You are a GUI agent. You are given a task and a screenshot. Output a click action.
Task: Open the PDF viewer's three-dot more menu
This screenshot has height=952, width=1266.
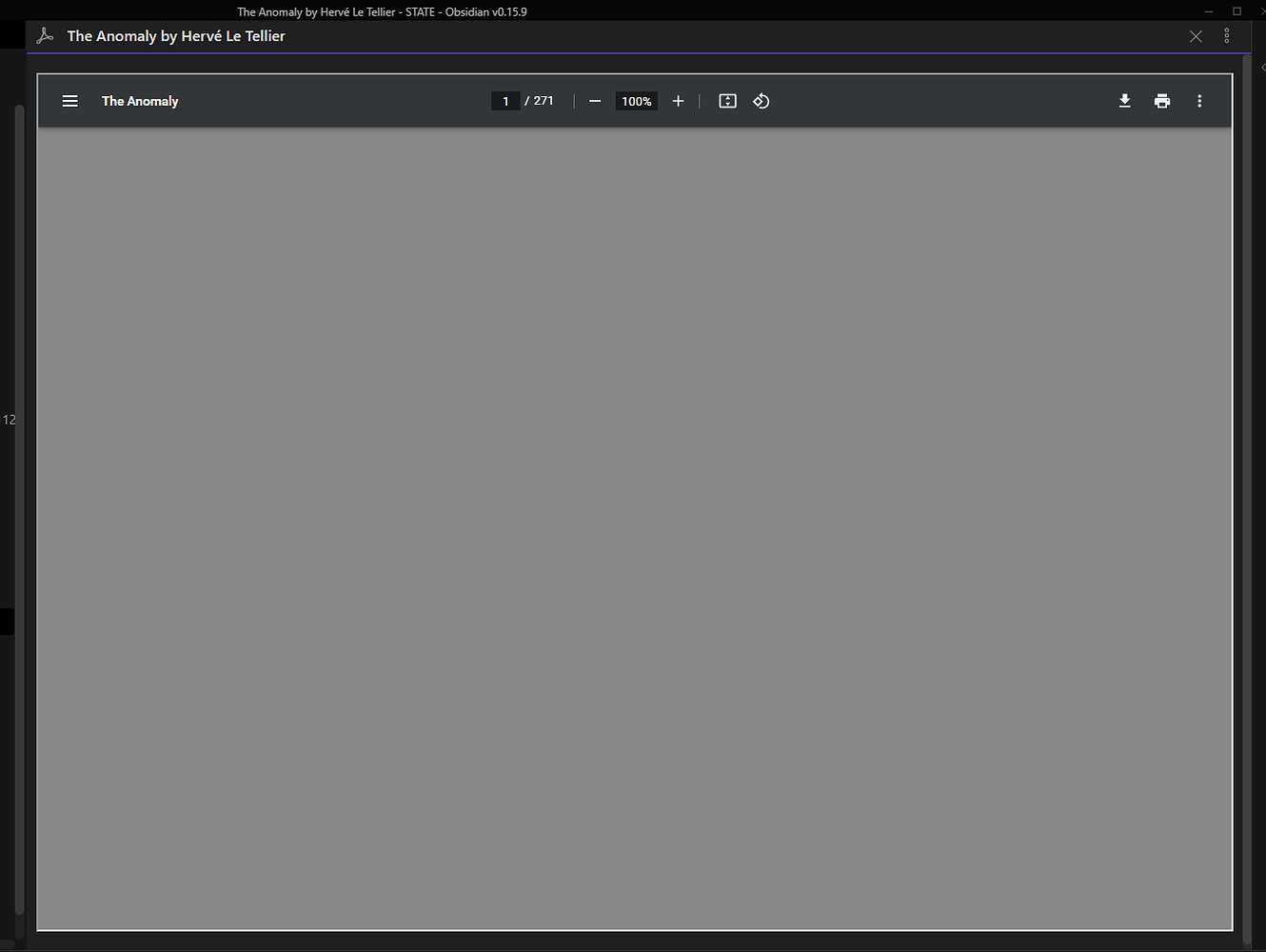click(x=1199, y=101)
